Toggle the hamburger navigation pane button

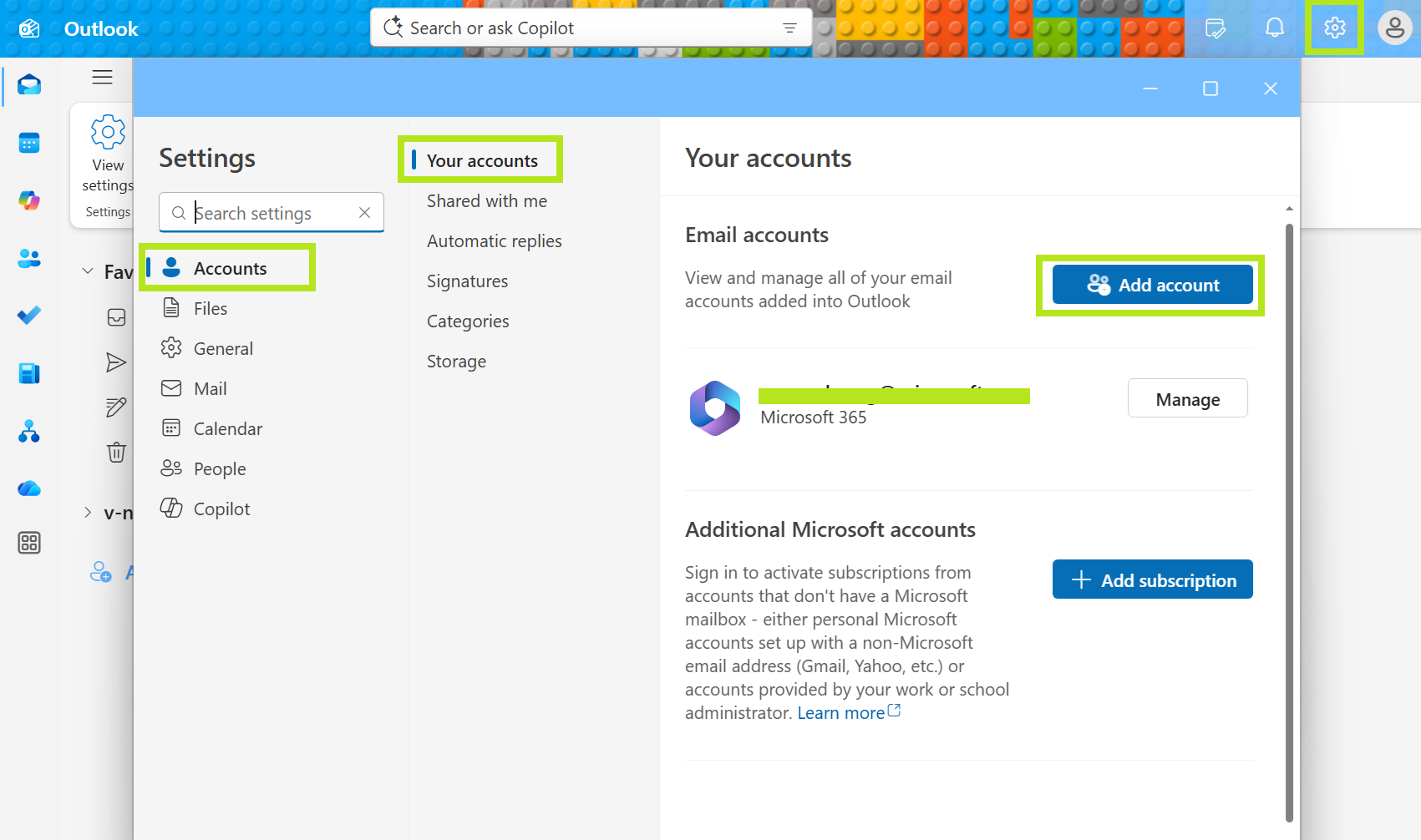click(102, 78)
